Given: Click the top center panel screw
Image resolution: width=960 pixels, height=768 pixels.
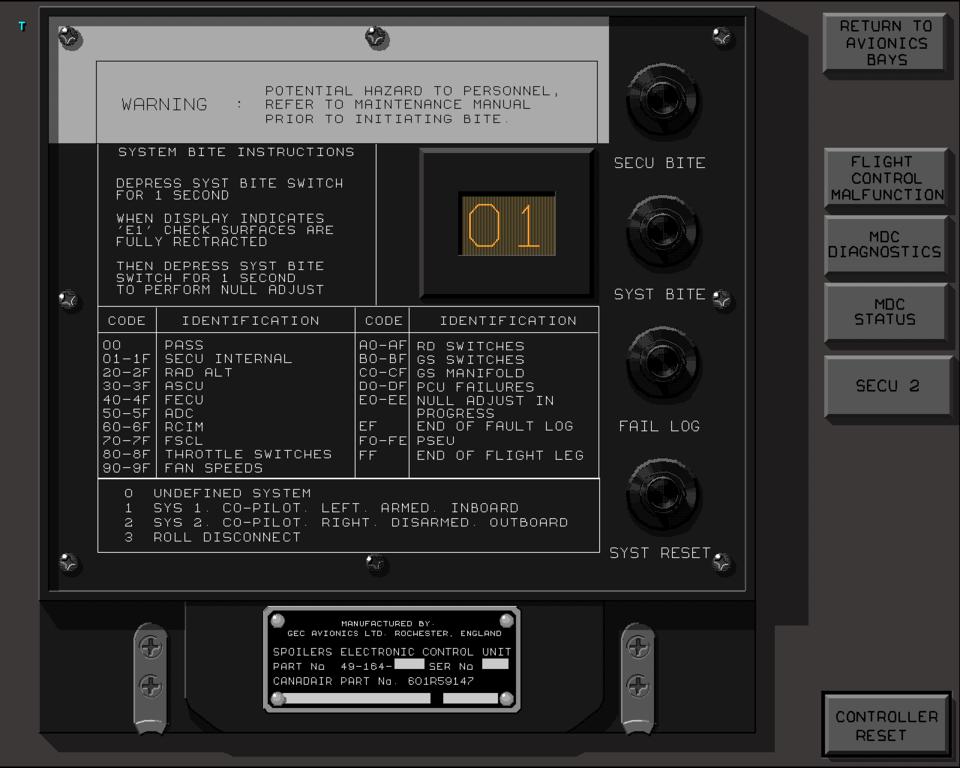Looking at the screenshot, I should 377,39.
